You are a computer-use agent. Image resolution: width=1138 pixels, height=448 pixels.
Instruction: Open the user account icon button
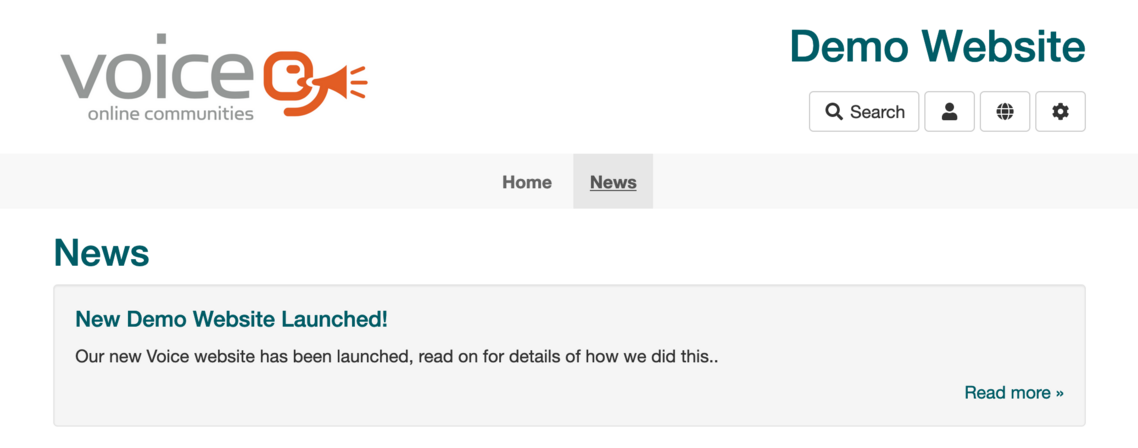coord(949,112)
